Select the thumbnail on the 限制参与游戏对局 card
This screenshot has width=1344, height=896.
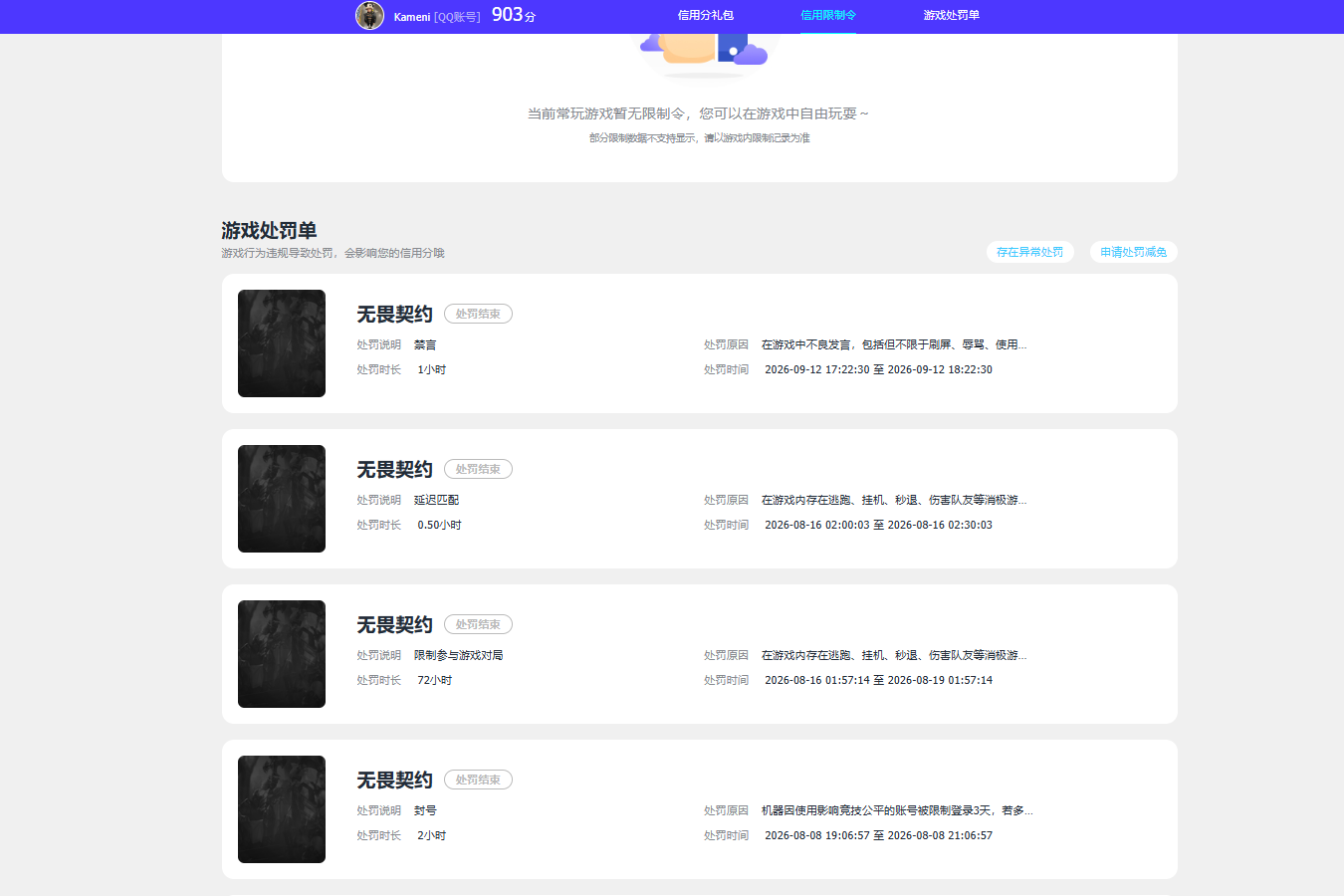pyautogui.click(x=282, y=654)
